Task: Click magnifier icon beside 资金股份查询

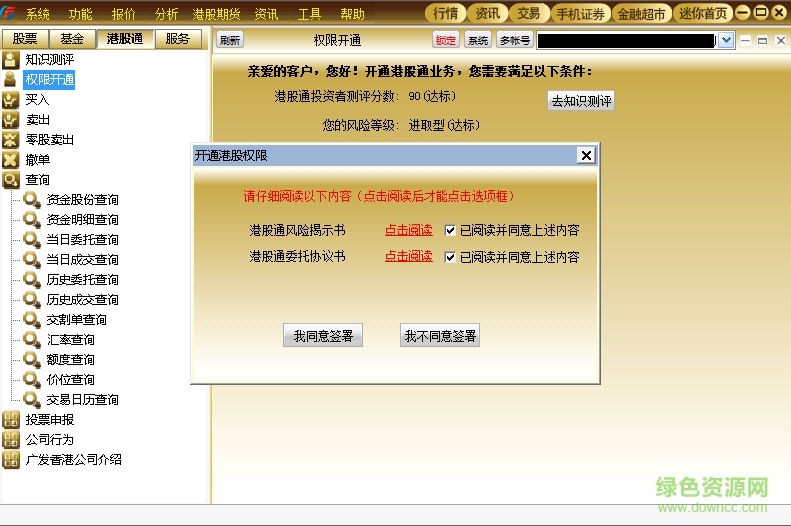Action: [x=32, y=200]
